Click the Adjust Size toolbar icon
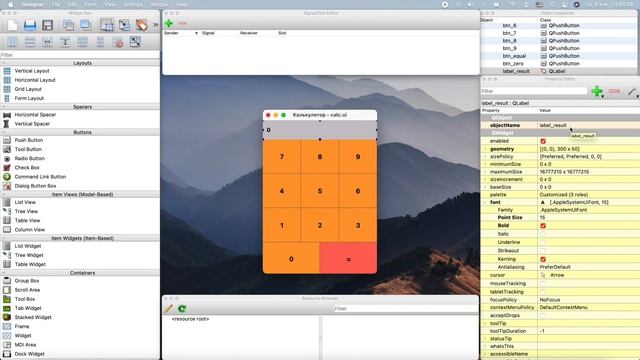The width and height of the screenshot is (640, 360). click(x=135, y=42)
